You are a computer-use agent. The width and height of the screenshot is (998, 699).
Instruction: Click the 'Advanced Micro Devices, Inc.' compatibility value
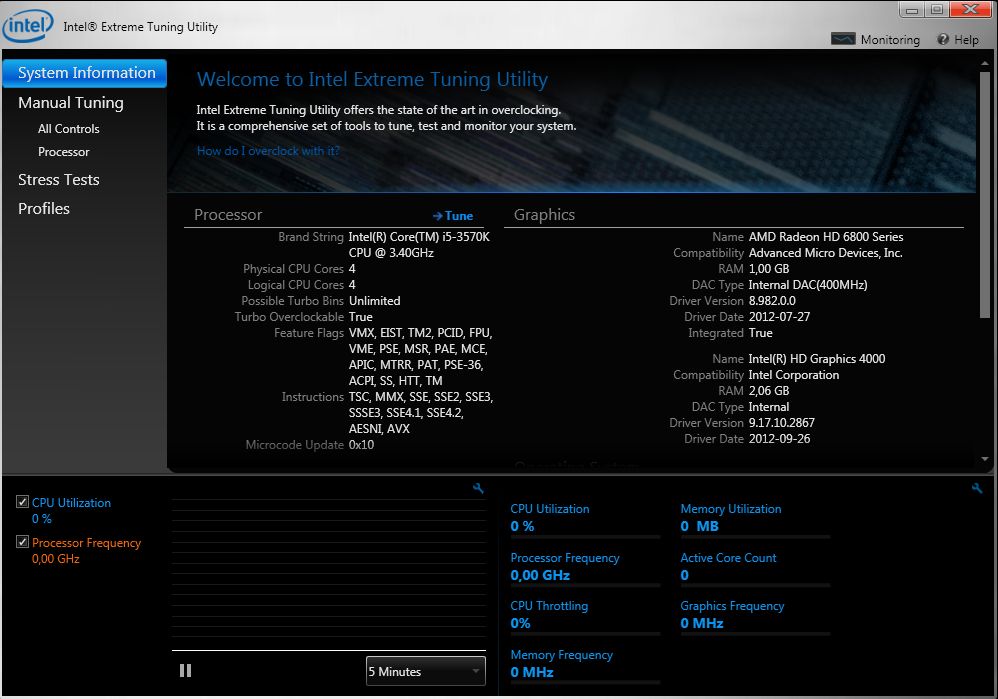click(826, 253)
